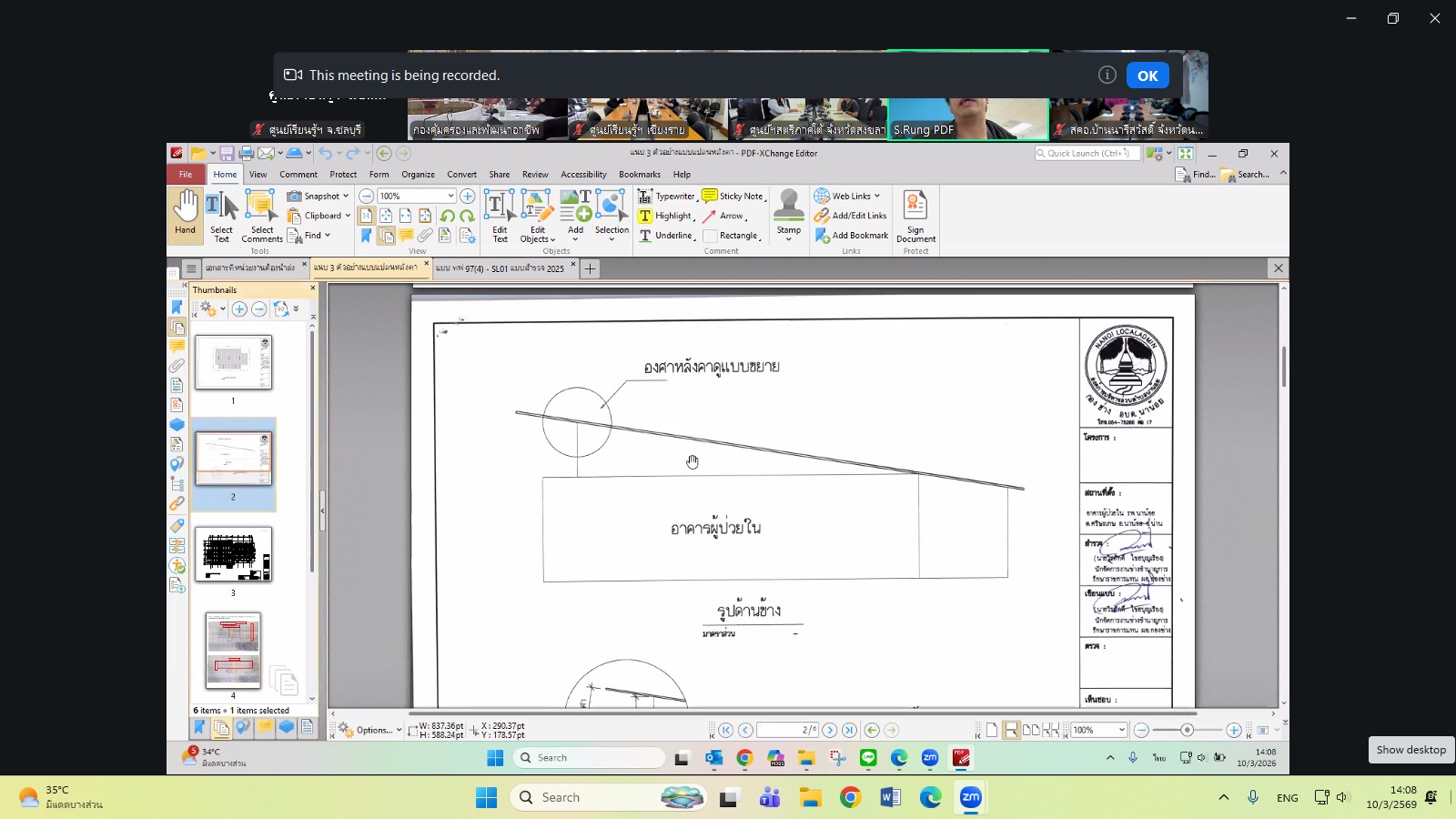Expand the Snapshot dropdown

[x=346, y=197]
